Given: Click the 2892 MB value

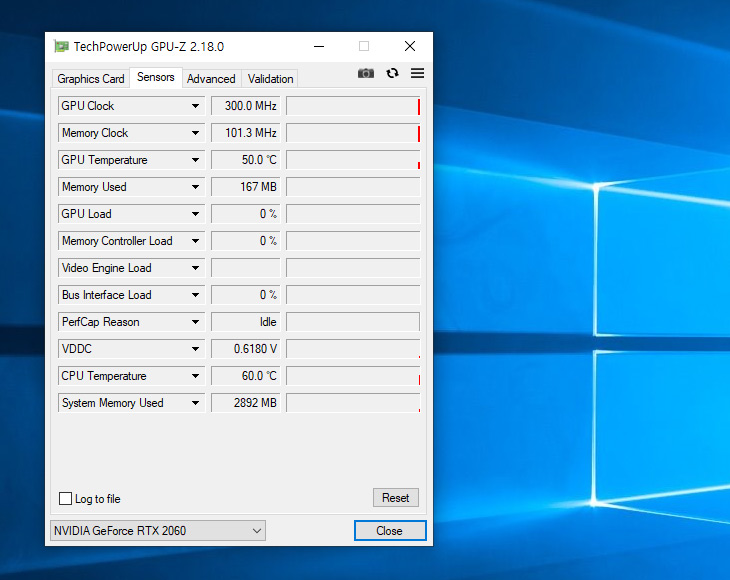Looking at the screenshot, I should pos(245,403).
